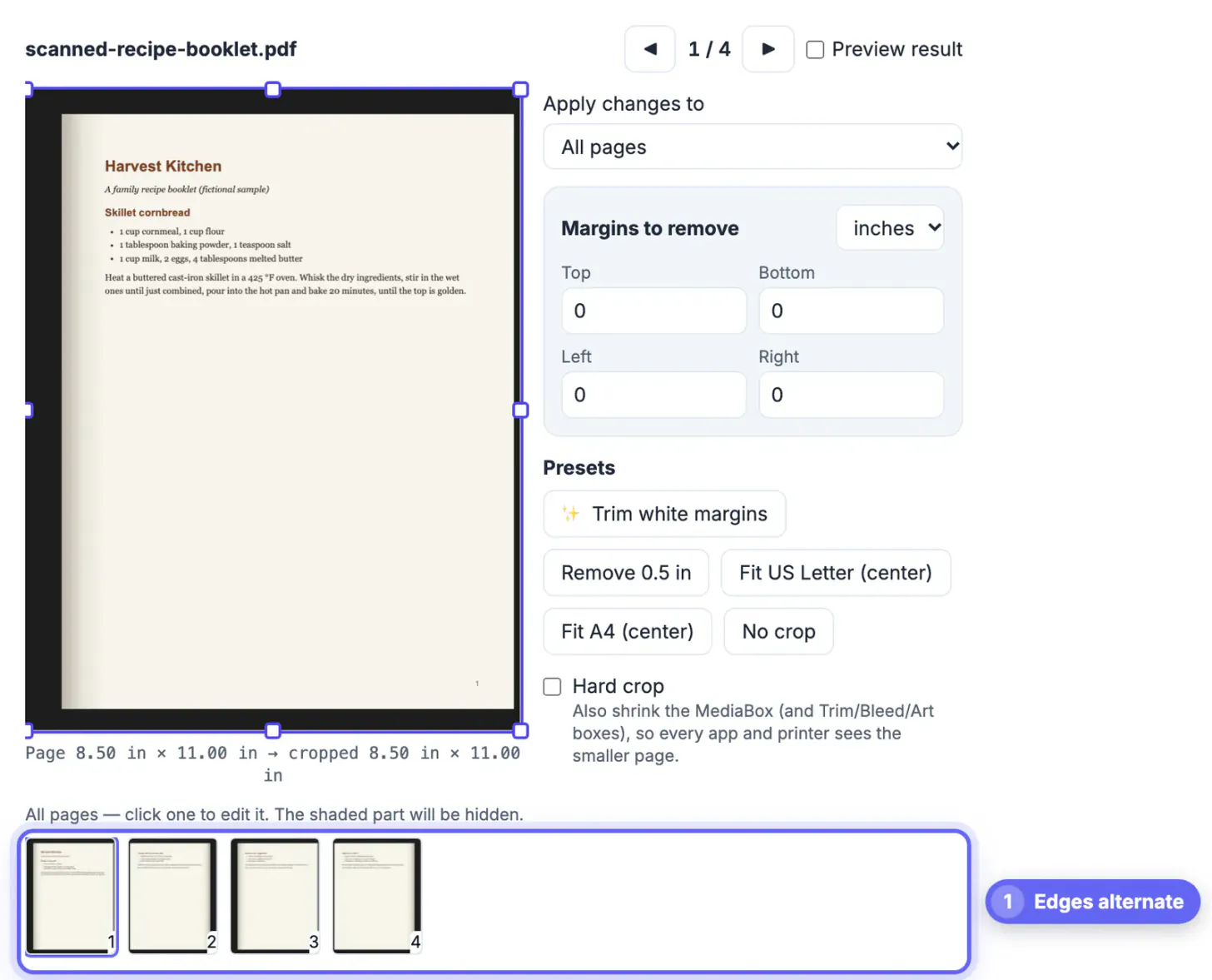This screenshot has width=1212, height=980.
Task: Go to the previous page arrow
Action: tap(650, 49)
